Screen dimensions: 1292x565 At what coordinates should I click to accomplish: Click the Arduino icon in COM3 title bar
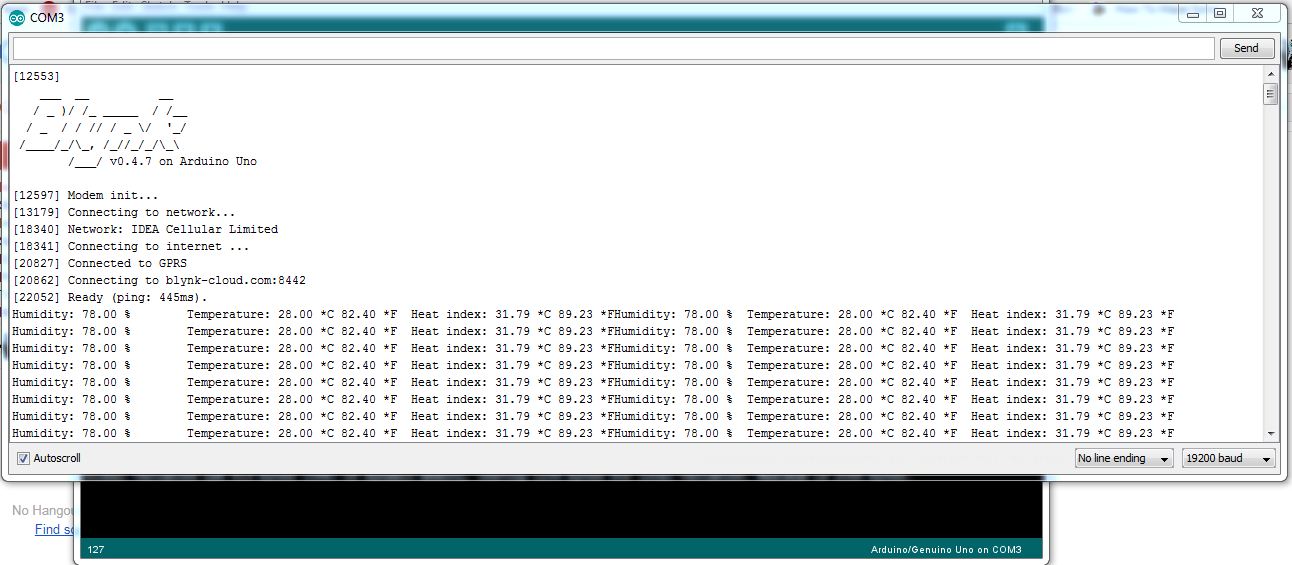[17, 17]
